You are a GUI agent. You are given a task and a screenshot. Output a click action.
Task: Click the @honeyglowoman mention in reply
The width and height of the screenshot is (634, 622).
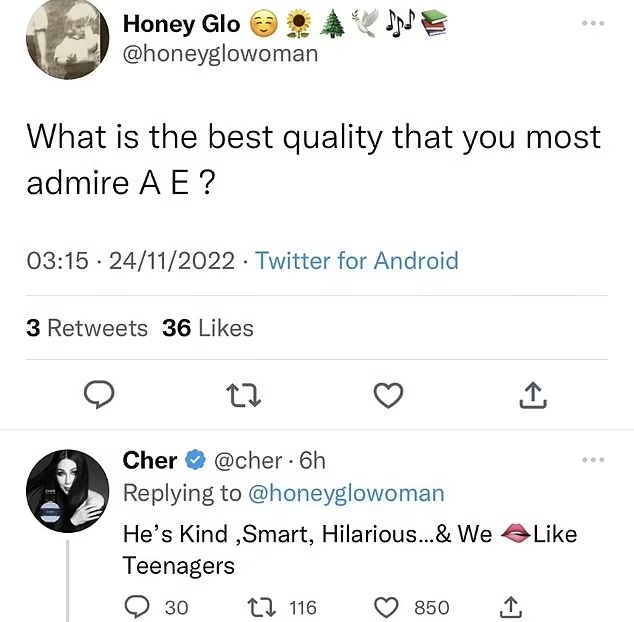pyautogui.click(x=345, y=493)
